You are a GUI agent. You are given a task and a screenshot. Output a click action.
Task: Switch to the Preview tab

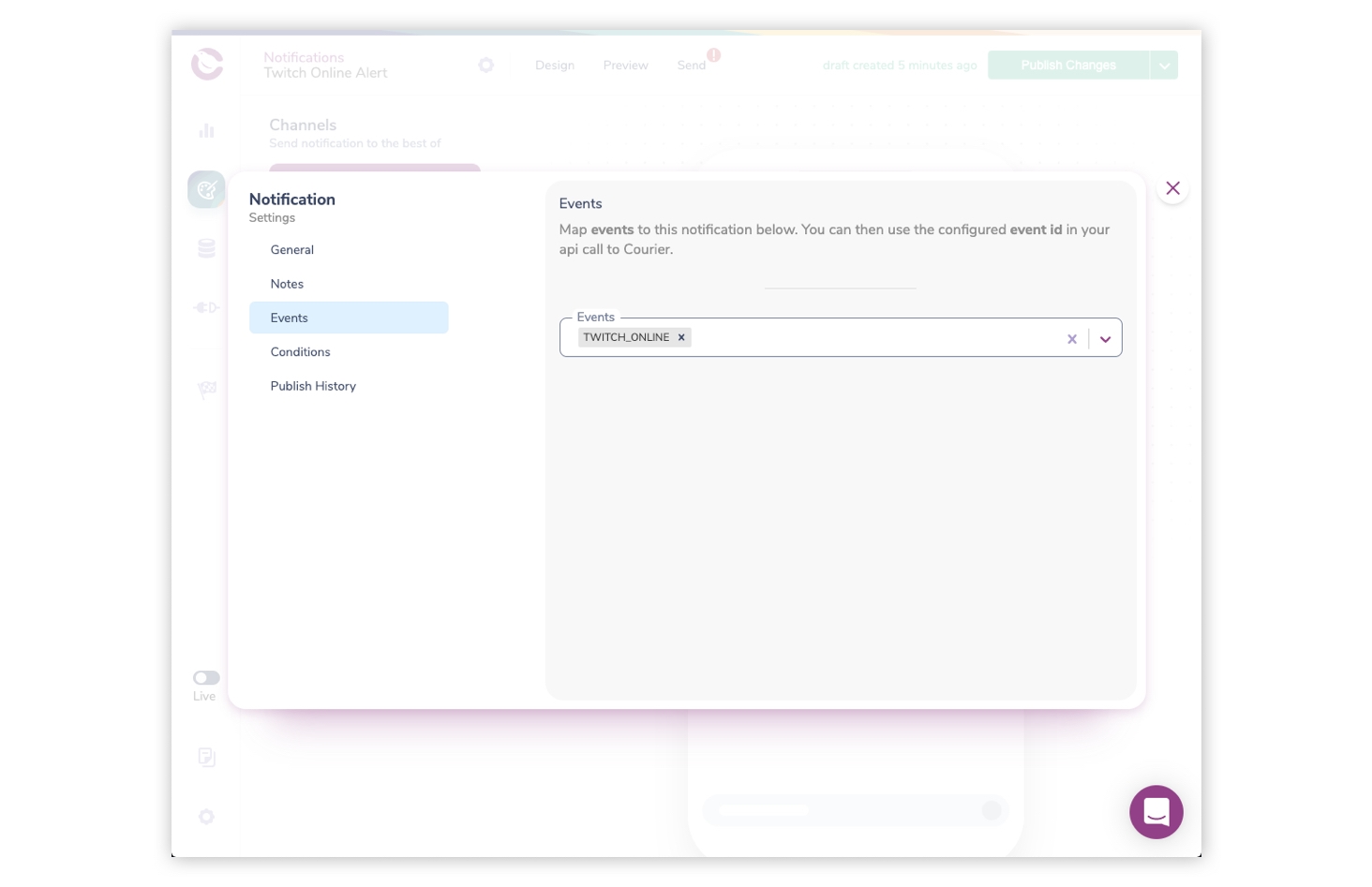[625, 66]
